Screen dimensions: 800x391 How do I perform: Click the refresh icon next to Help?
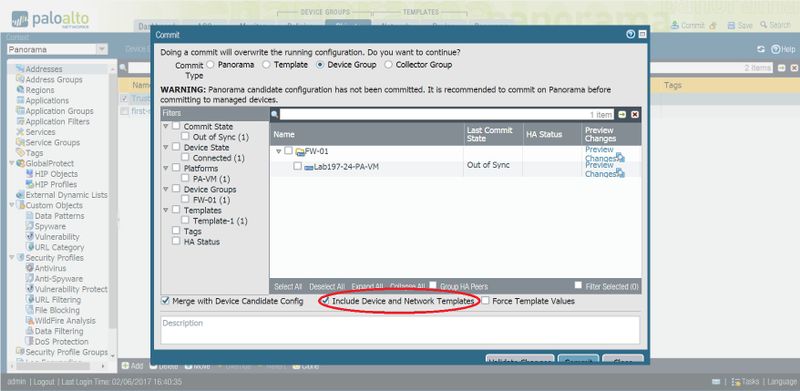click(761, 49)
